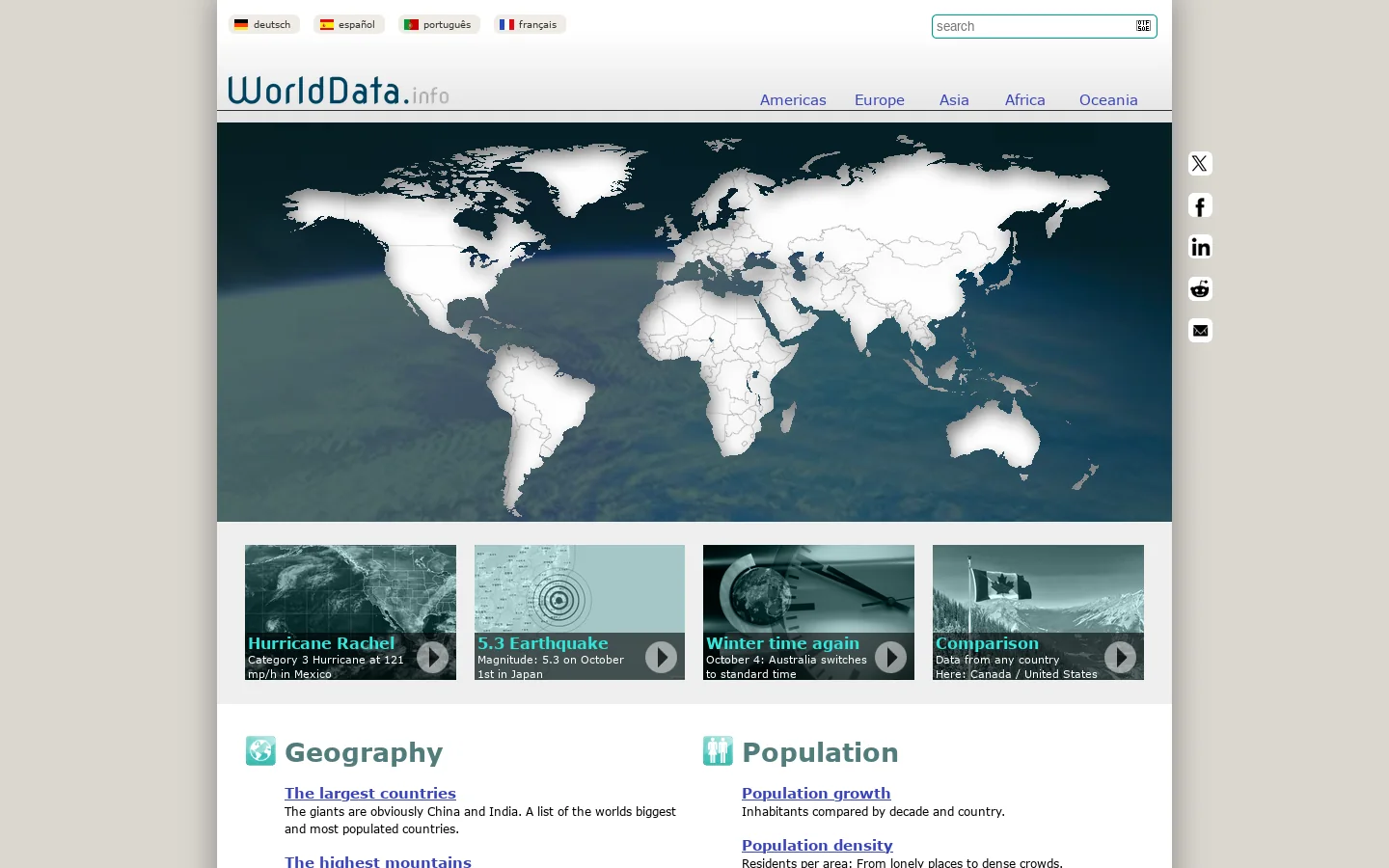Click the Population people icon
Image resolution: width=1389 pixels, height=868 pixels.
click(718, 750)
